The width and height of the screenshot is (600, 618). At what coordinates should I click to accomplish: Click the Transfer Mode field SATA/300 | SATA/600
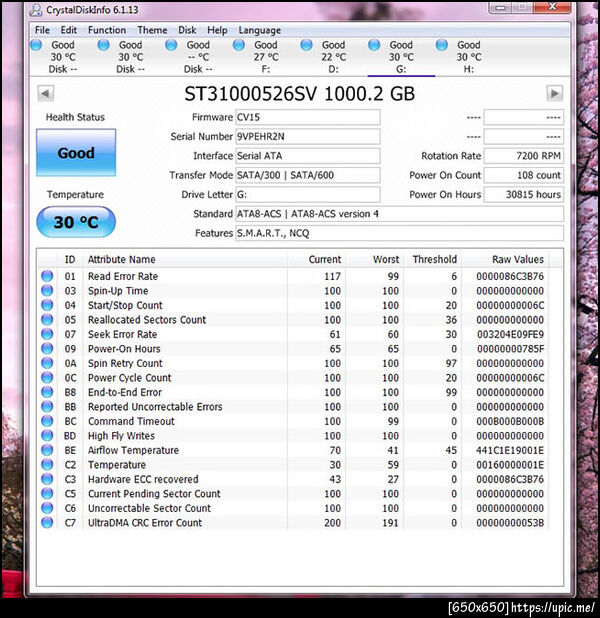[x=308, y=175]
